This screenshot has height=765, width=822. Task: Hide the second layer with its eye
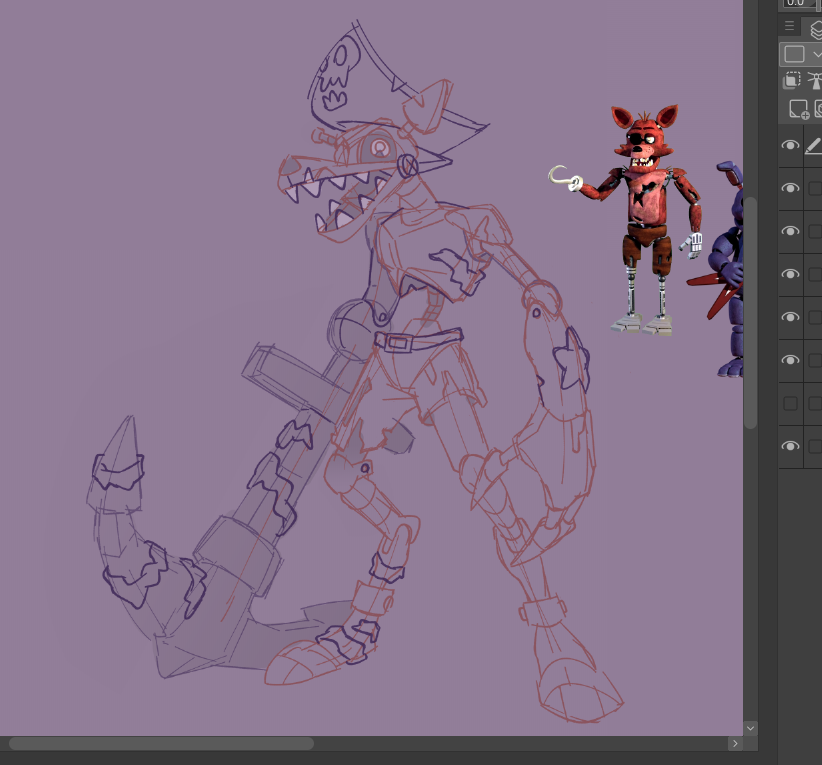coord(791,188)
